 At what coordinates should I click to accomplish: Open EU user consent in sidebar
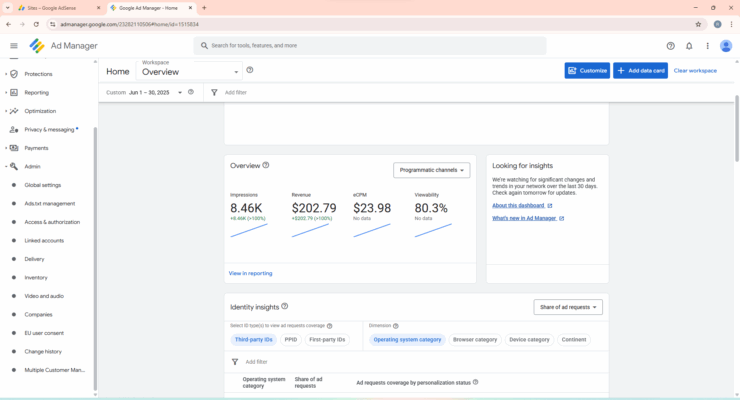[44, 333]
